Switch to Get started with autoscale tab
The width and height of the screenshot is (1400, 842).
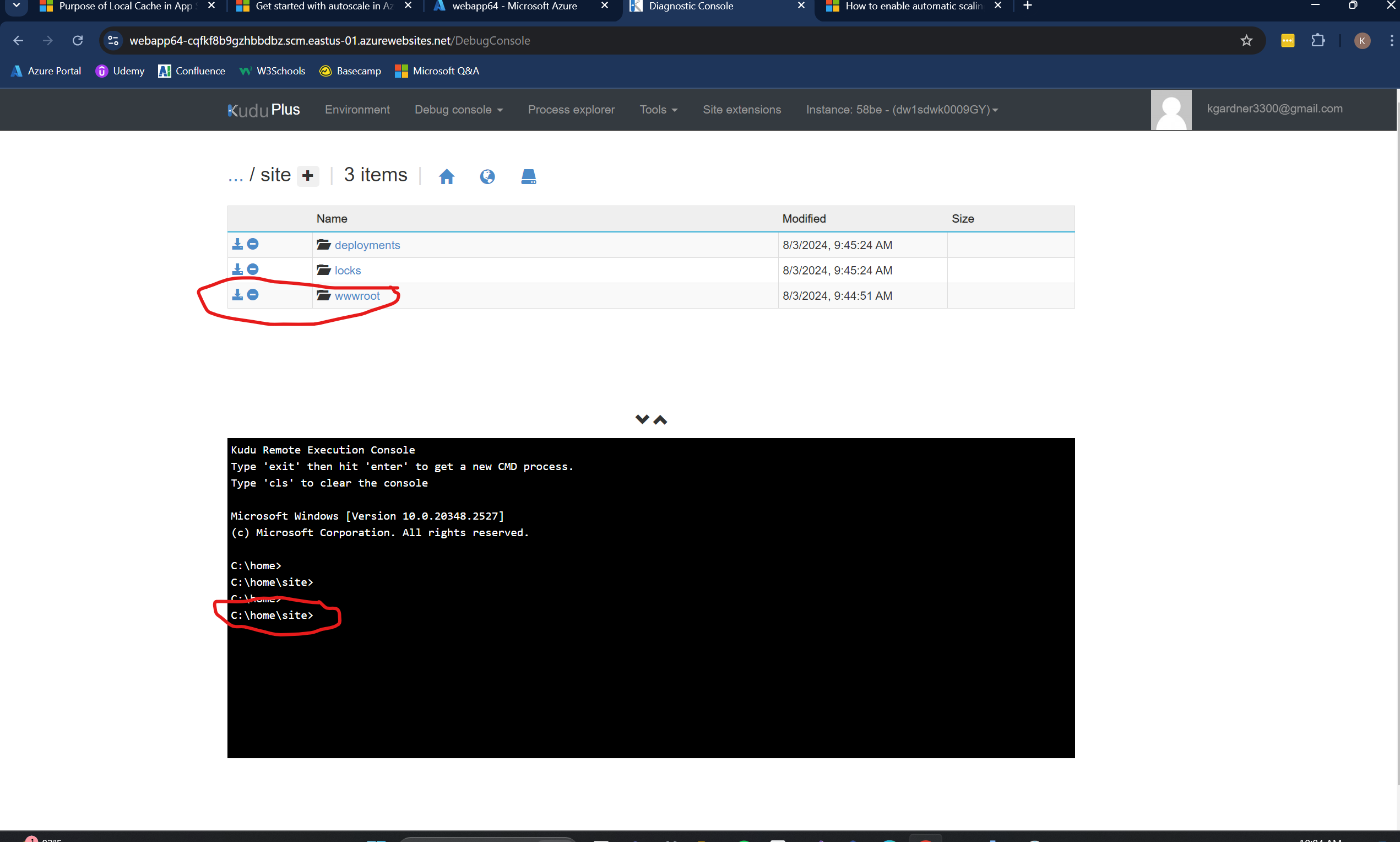[324, 7]
